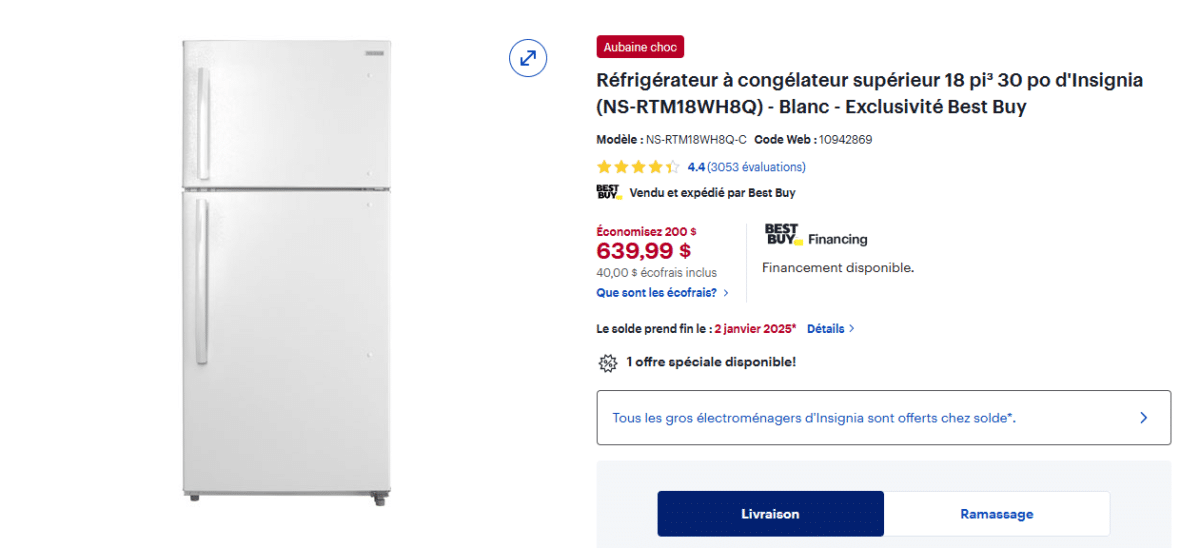Image resolution: width=1200 pixels, height=548 pixels.
Task: Expand the chevron beside Que sont les écofrais
Action: click(726, 293)
